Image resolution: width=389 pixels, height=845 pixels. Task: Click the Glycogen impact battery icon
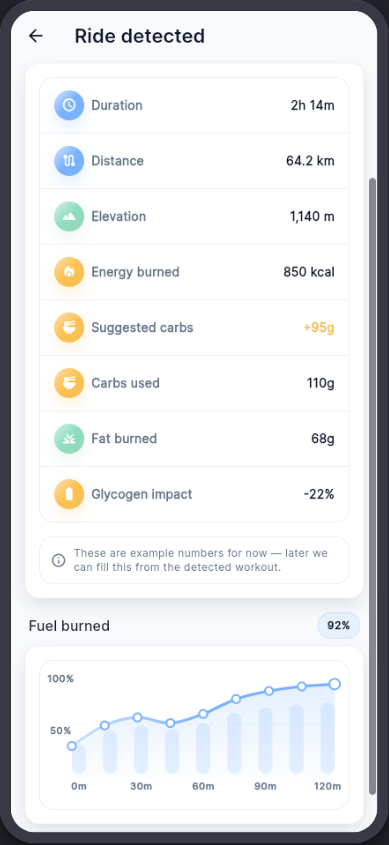click(x=69, y=494)
